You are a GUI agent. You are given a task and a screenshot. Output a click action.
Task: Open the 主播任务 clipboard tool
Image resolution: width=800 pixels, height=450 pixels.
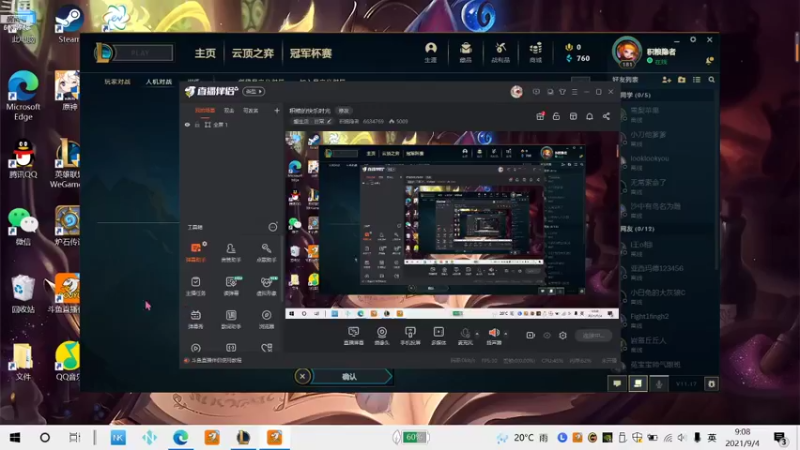[x=196, y=286]
